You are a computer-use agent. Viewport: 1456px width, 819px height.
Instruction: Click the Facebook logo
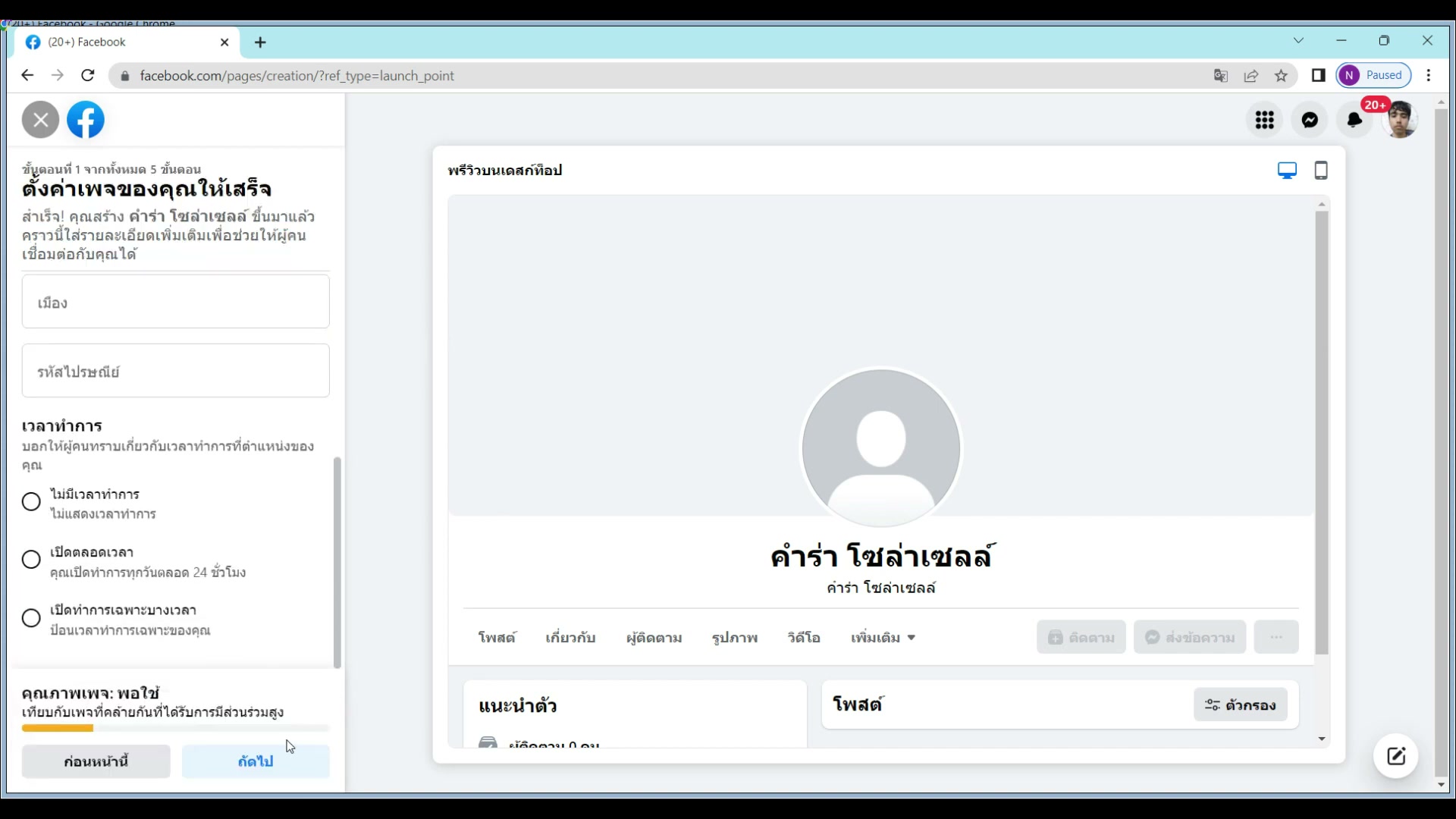[86, 120]
